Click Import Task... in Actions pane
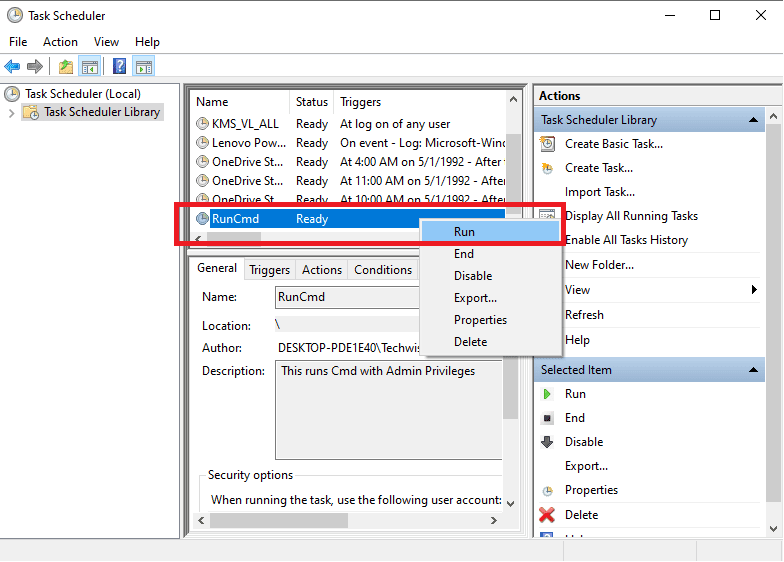The height and width of the screenshot is (562, 784). pyautogui.click(x=599, y=192)
